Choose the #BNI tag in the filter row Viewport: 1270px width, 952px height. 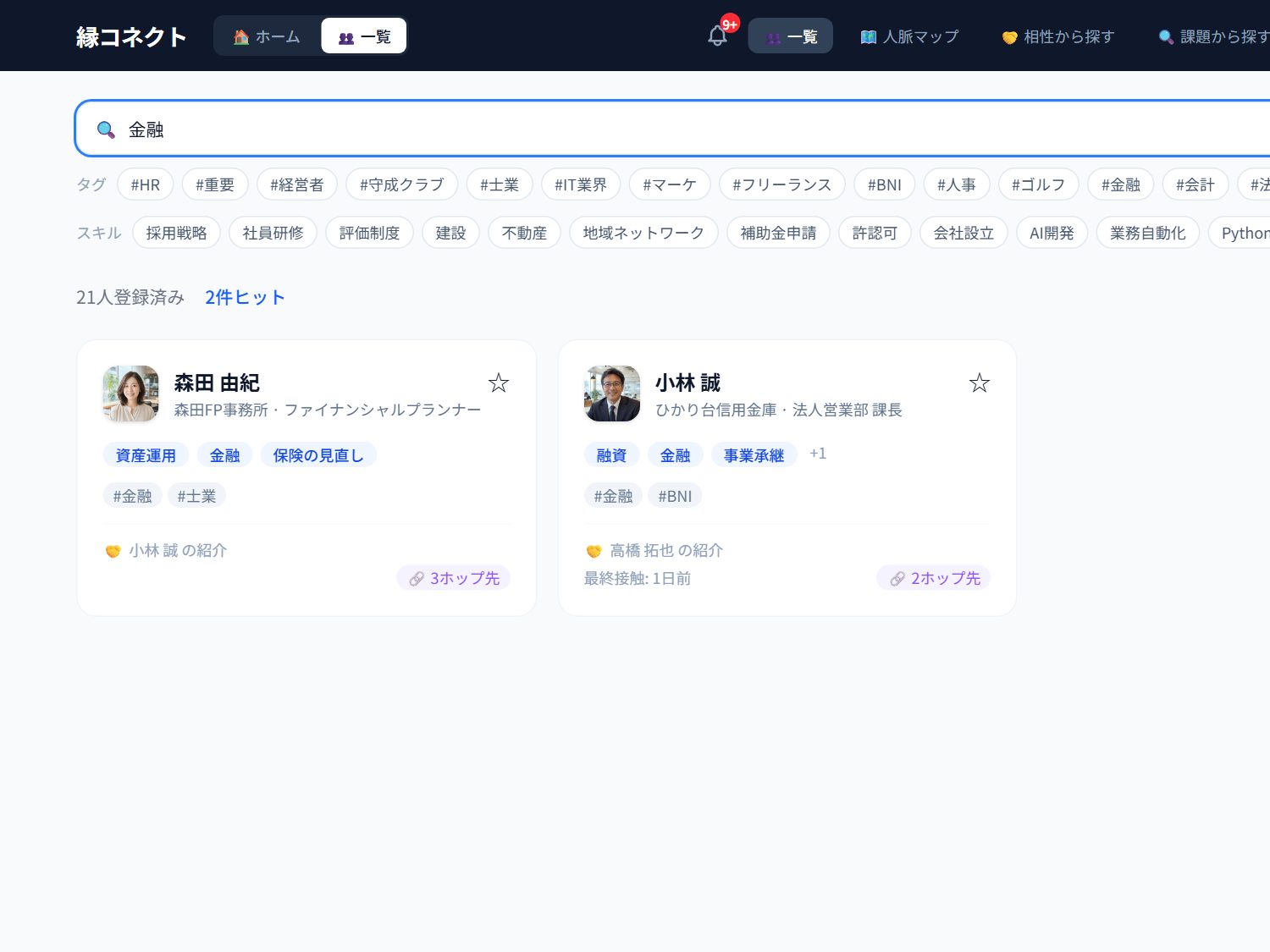[885, 184]
